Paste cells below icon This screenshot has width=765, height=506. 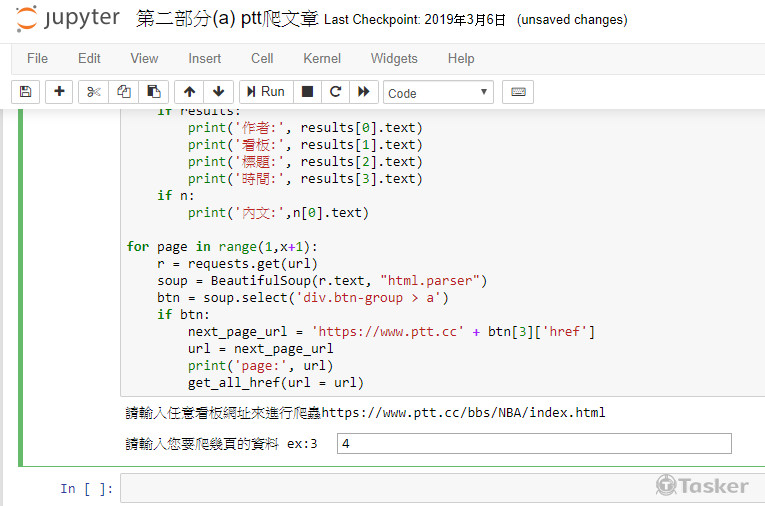tap(153, 92)
